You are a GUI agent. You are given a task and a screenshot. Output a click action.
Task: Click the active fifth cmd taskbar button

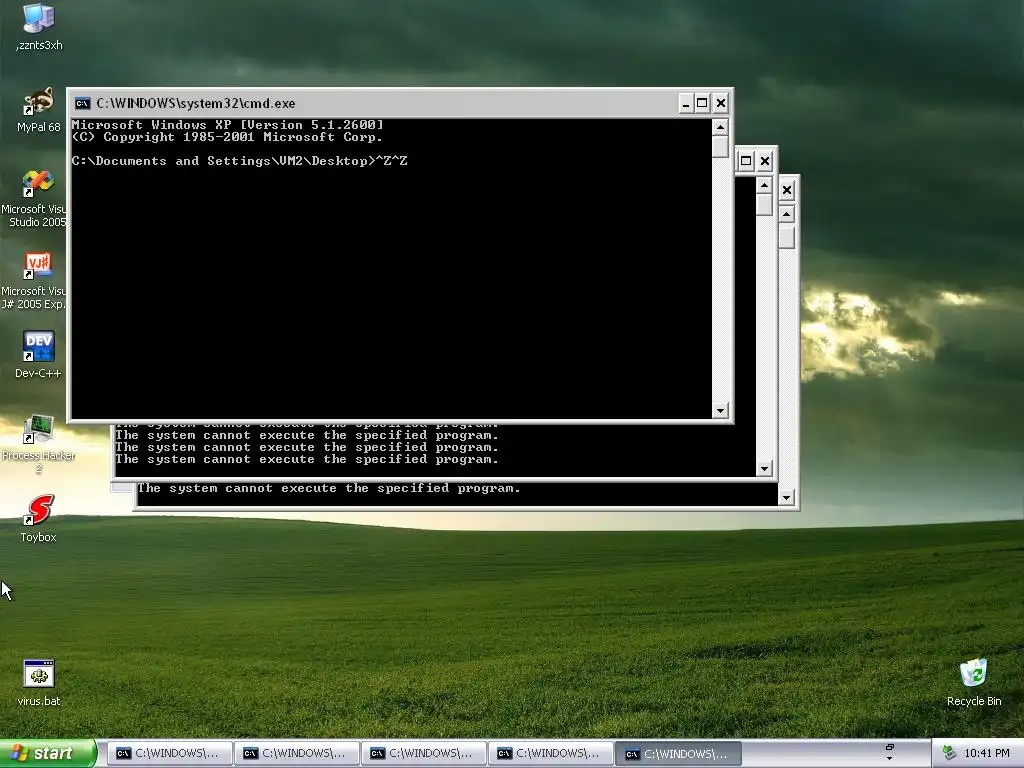(x=678, y=754)
